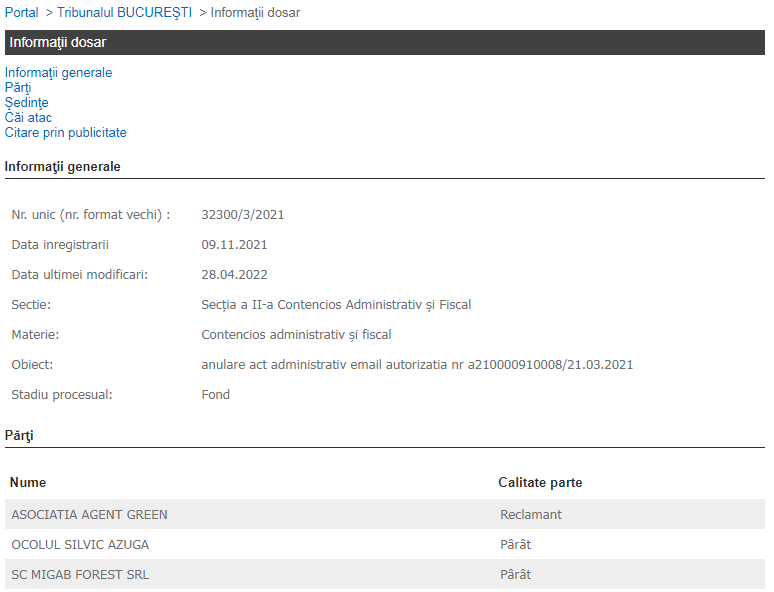774x592 pixels.
Task: Click the Informații generale section heading
Action: (x=63, y=167)
